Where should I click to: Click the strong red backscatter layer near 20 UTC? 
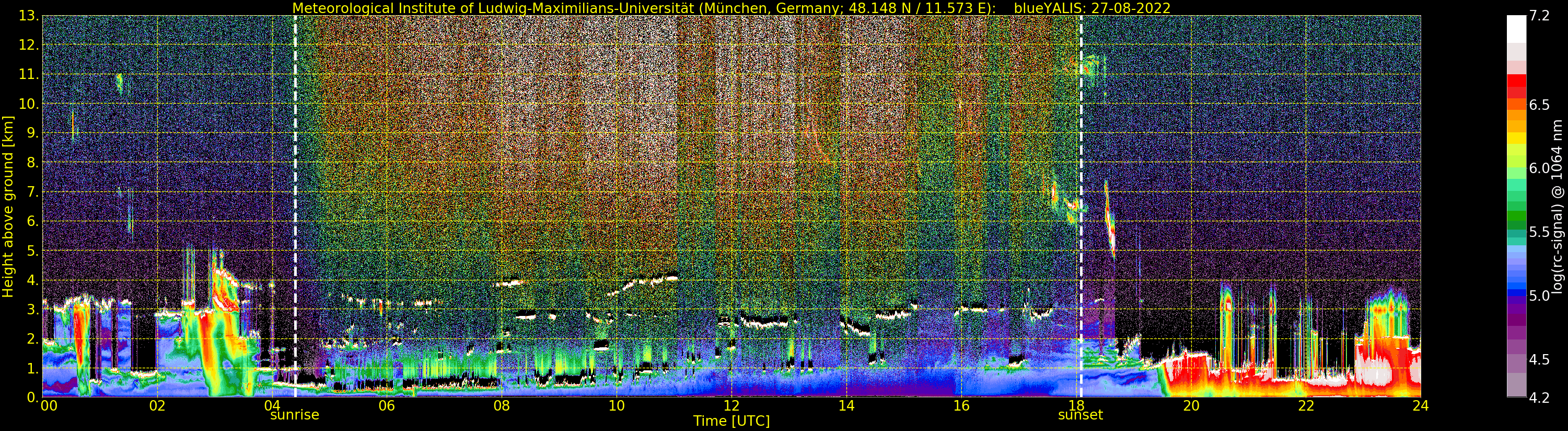coord(1186,373)
